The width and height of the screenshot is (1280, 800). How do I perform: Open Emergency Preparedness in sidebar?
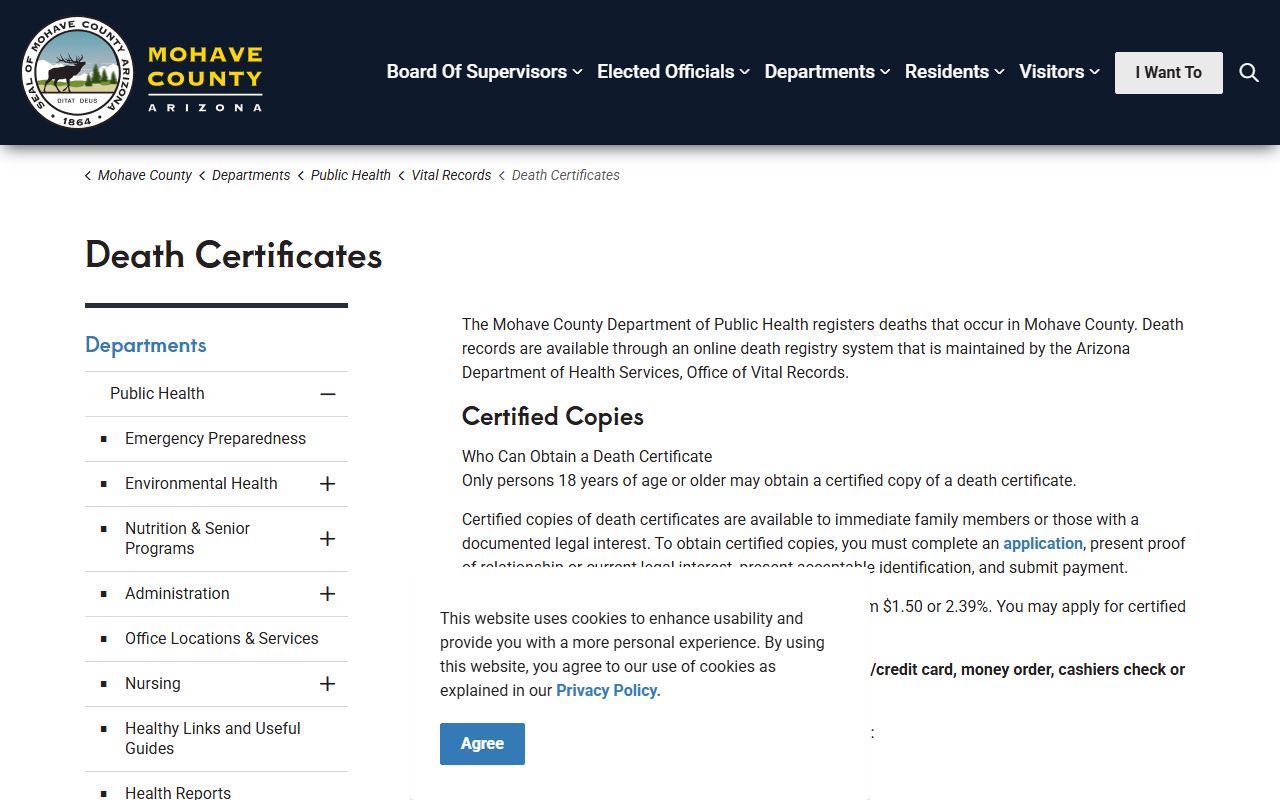pyautogui.click(x=215, y=439)
